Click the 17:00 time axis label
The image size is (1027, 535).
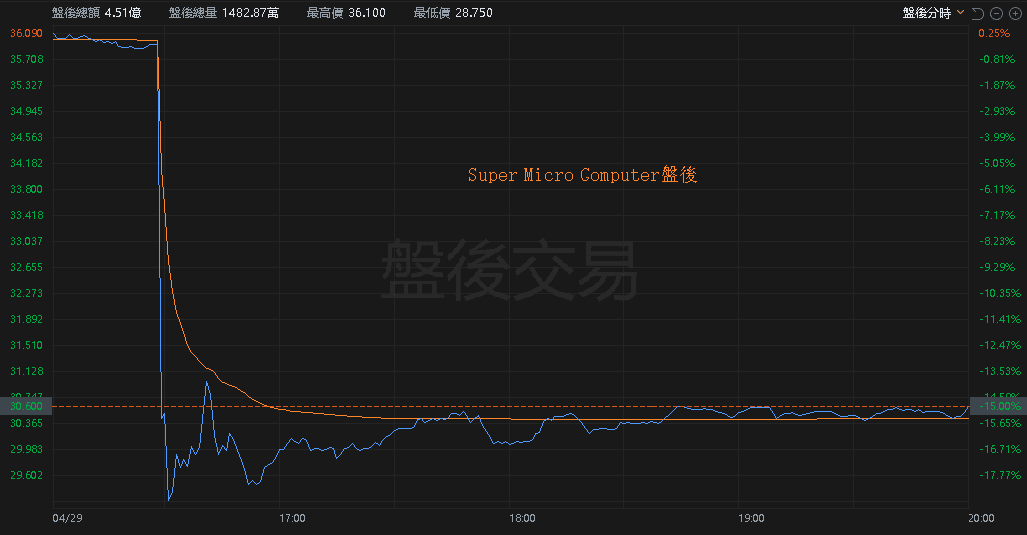(x=292, y=518)
